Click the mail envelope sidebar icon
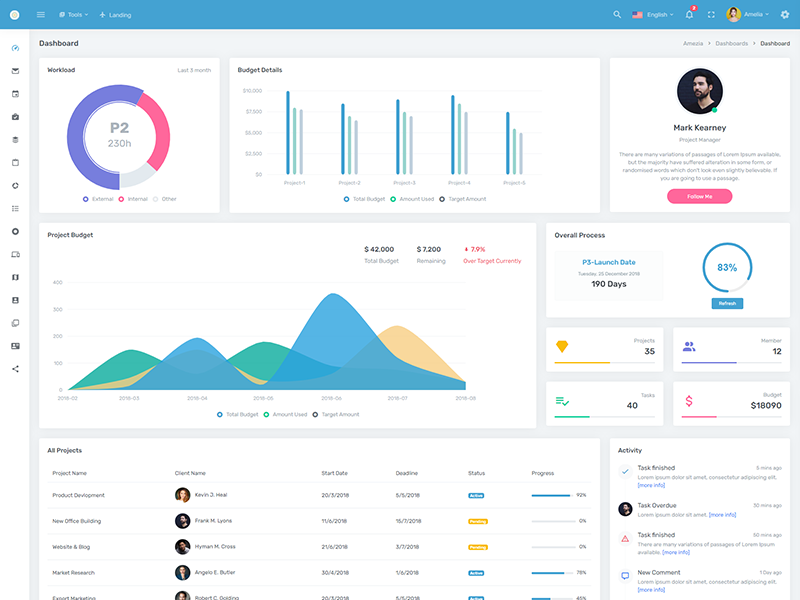The width and height of the screenshot is (800, 600). (15, 71)
